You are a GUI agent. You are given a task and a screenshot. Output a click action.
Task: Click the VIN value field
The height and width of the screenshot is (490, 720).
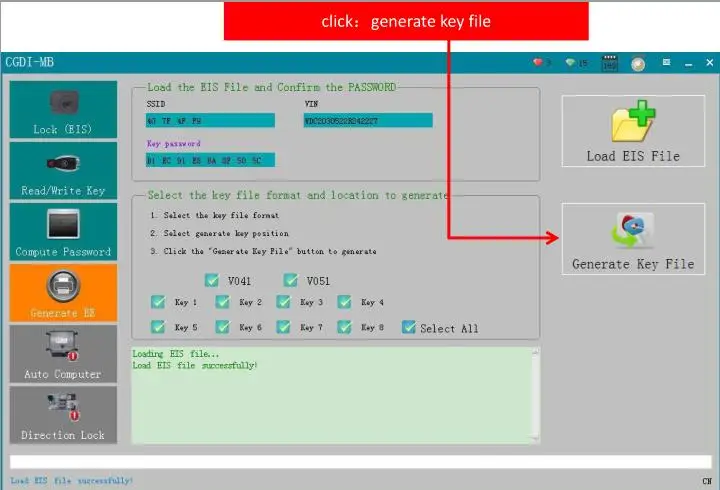pos(368,120)
